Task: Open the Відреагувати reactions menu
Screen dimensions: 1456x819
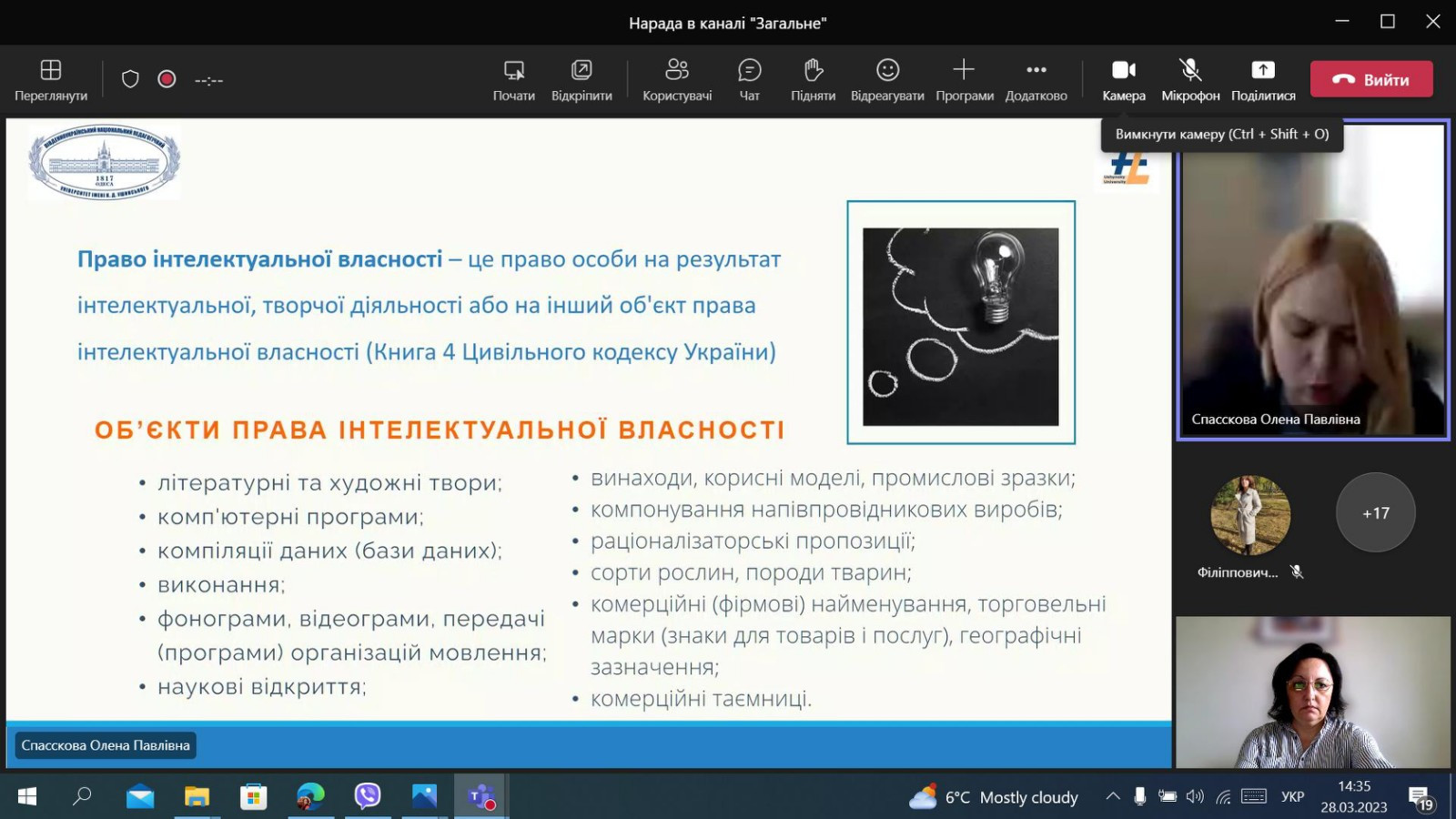Action: [887, 79]
